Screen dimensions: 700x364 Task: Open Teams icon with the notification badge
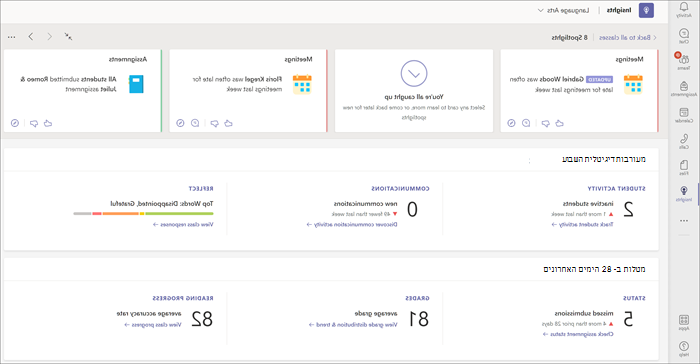[x=683, y=62]
